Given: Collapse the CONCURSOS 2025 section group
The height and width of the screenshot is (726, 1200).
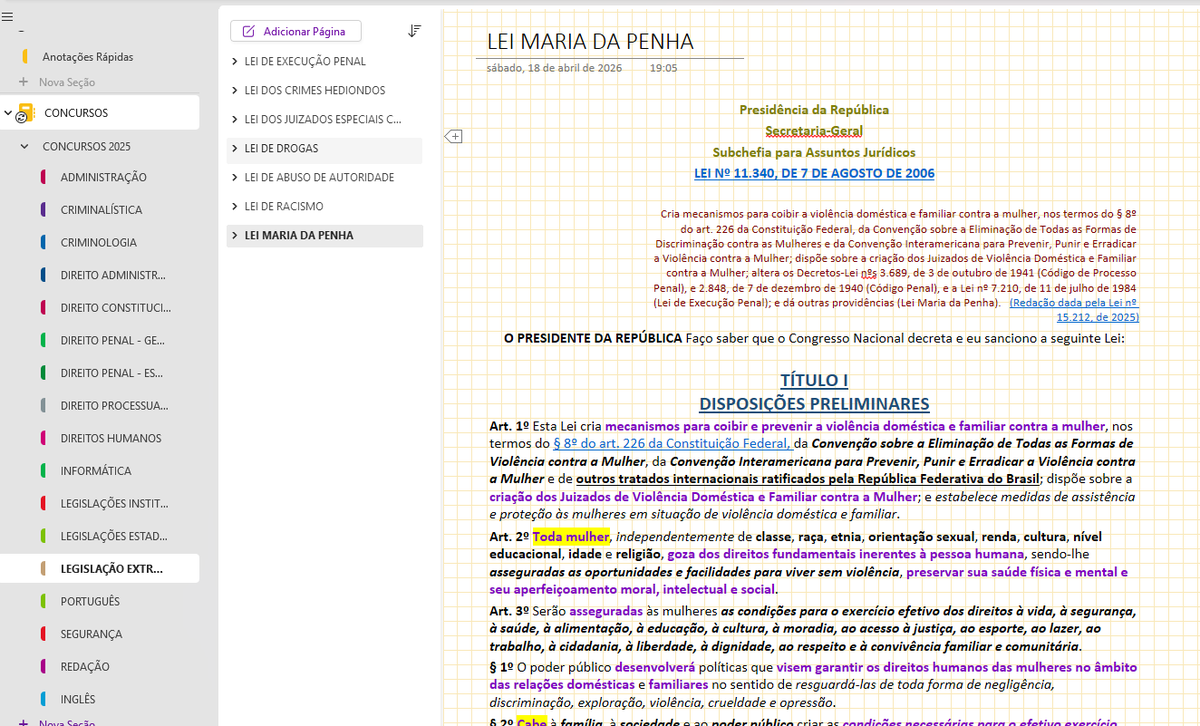Looking at the screenshot, I should pyautogui.click(x=25, y=146).
